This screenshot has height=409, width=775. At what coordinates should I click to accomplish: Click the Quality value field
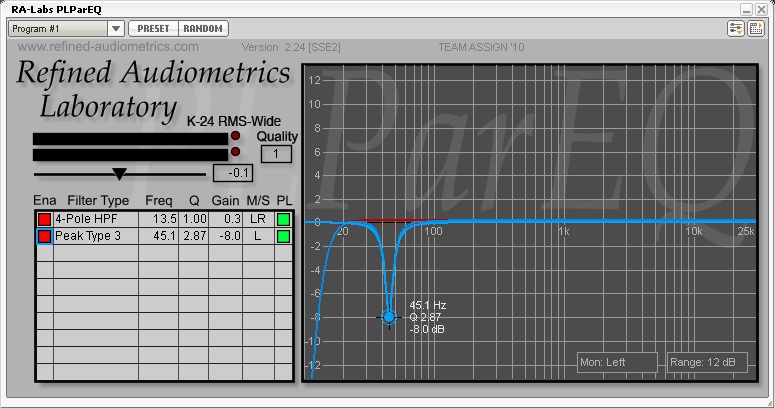tap(276, 154)
